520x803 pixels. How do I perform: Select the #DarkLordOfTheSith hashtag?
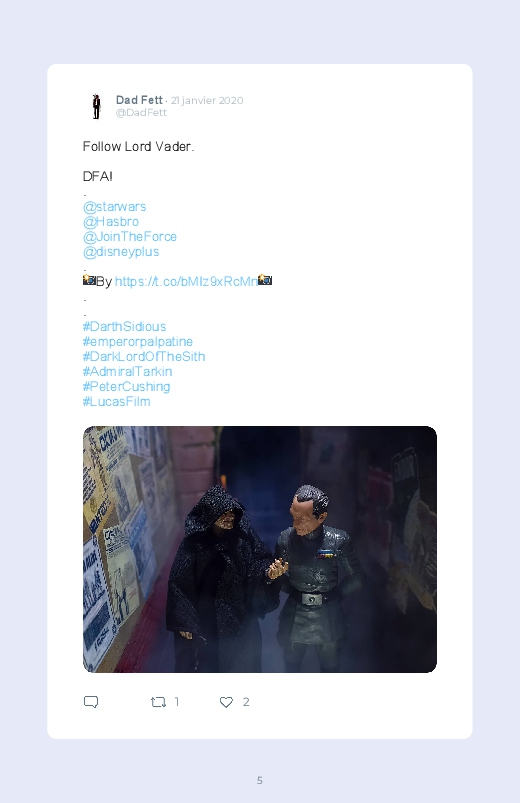click(144, 356)
